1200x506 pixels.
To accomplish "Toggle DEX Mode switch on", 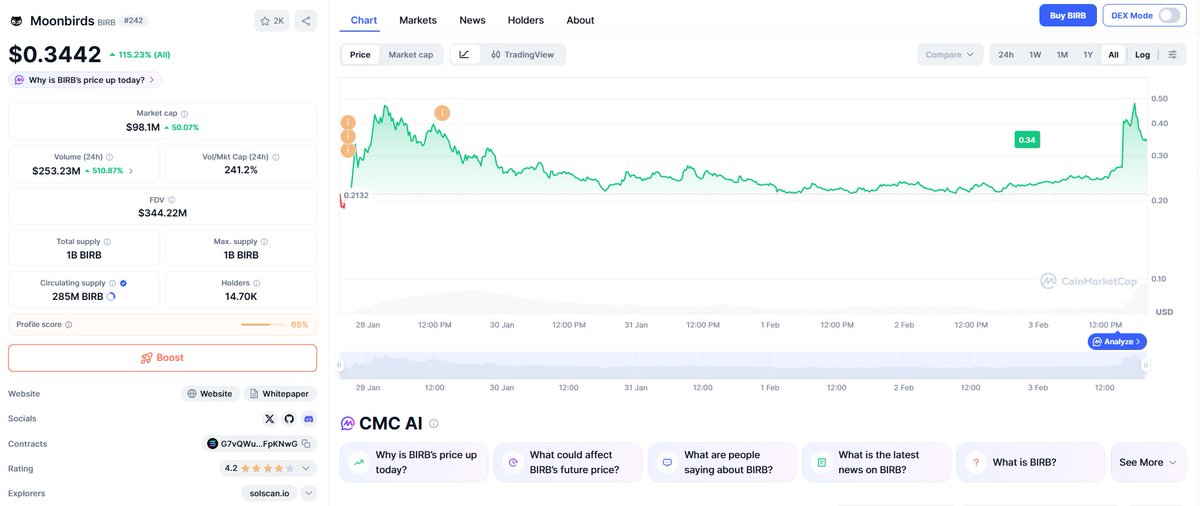I will click(1169, 16).
